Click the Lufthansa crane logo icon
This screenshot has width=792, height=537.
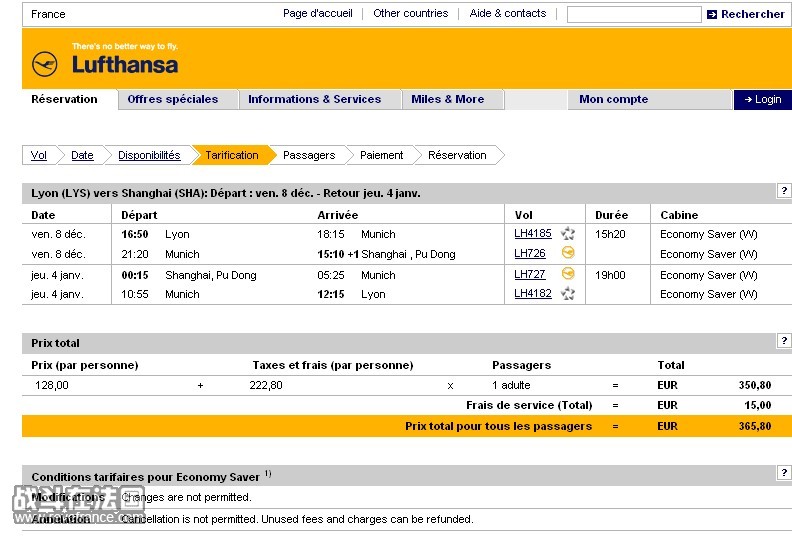point(44,64)
